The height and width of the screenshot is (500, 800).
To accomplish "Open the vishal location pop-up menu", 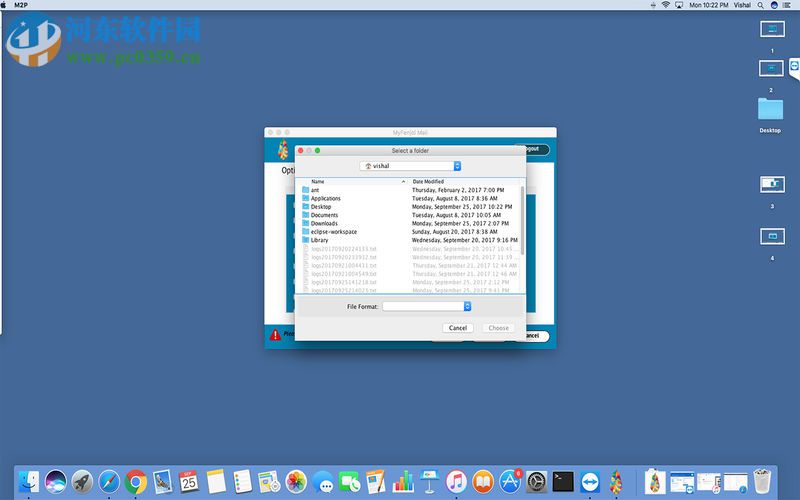I will pyautogui.click(x=410, y=166).
